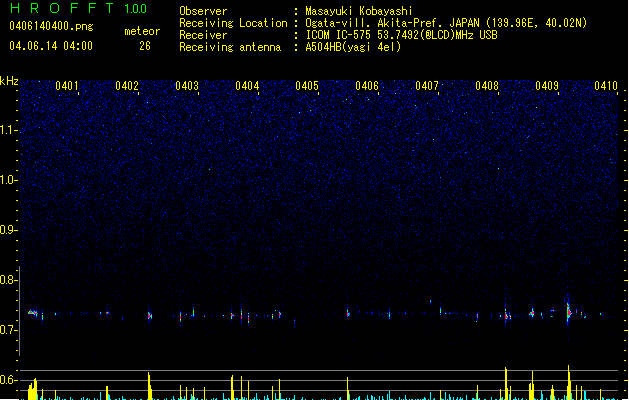The width and height of the screenshot is (629, 400).
Task: Click the 1.0 kHz frequency axis label
Action: 9,180
